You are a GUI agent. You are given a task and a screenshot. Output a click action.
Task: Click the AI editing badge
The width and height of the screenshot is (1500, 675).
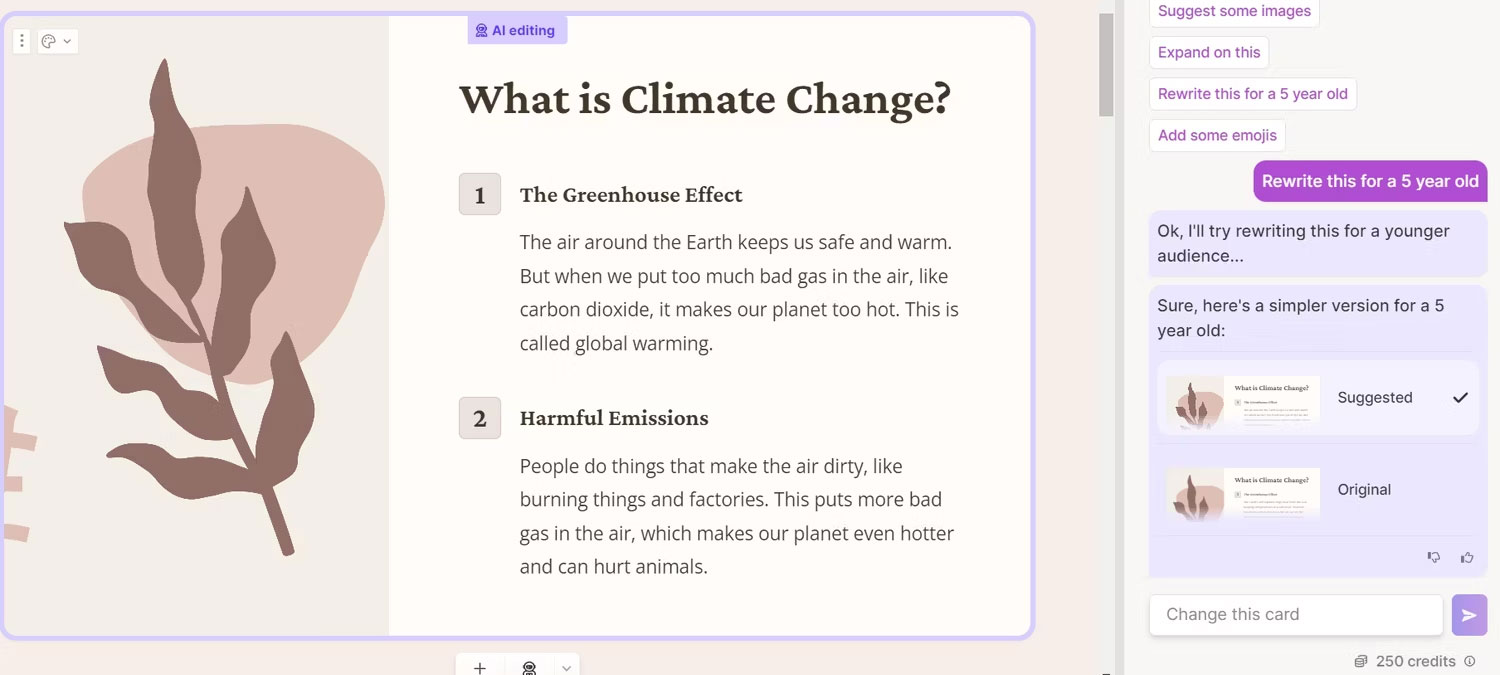coord(517,30)
